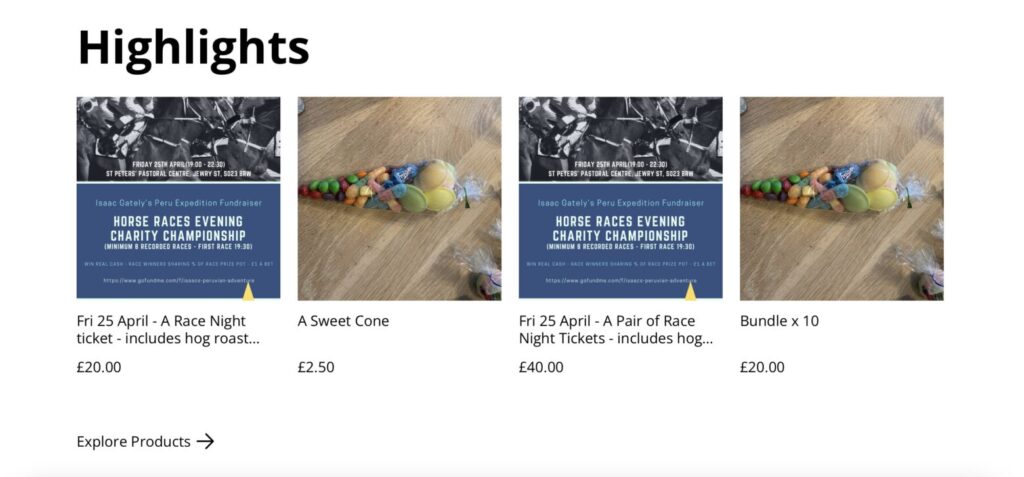This screenshot has height=477, width=1024.
Task: Select the 'Fri 25 April - A Race Night ticket' title
Action: [x=168, y=330]
